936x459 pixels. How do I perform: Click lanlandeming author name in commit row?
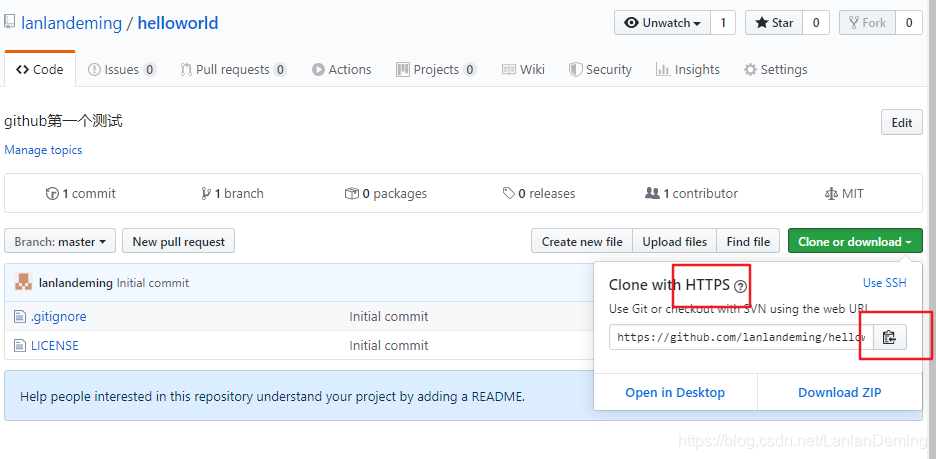point(76,283)
